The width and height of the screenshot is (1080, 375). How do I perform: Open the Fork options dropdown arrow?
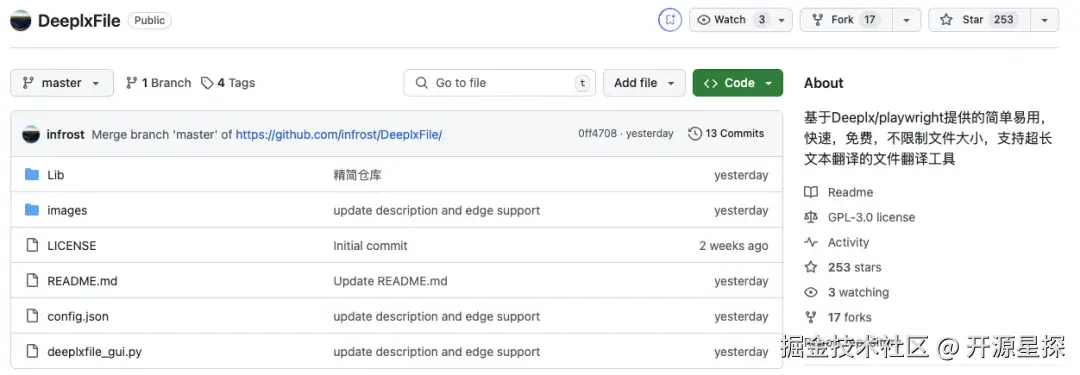pos(906,21)
